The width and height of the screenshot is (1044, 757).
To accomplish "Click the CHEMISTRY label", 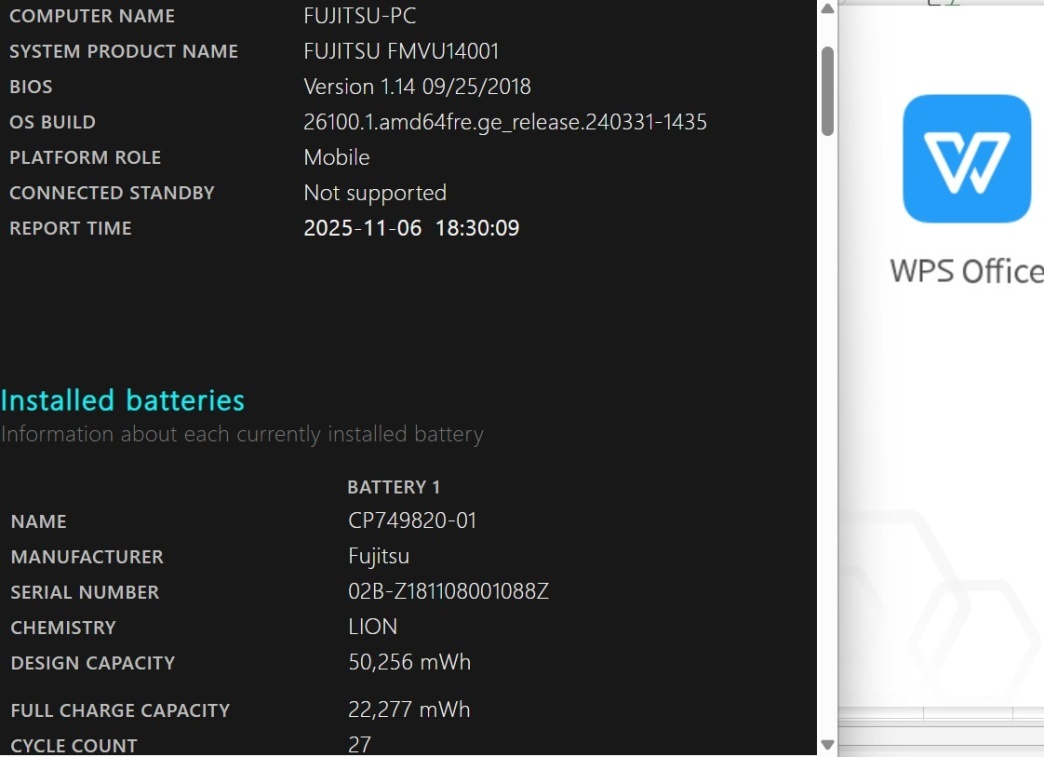I will tap(63, 628).
